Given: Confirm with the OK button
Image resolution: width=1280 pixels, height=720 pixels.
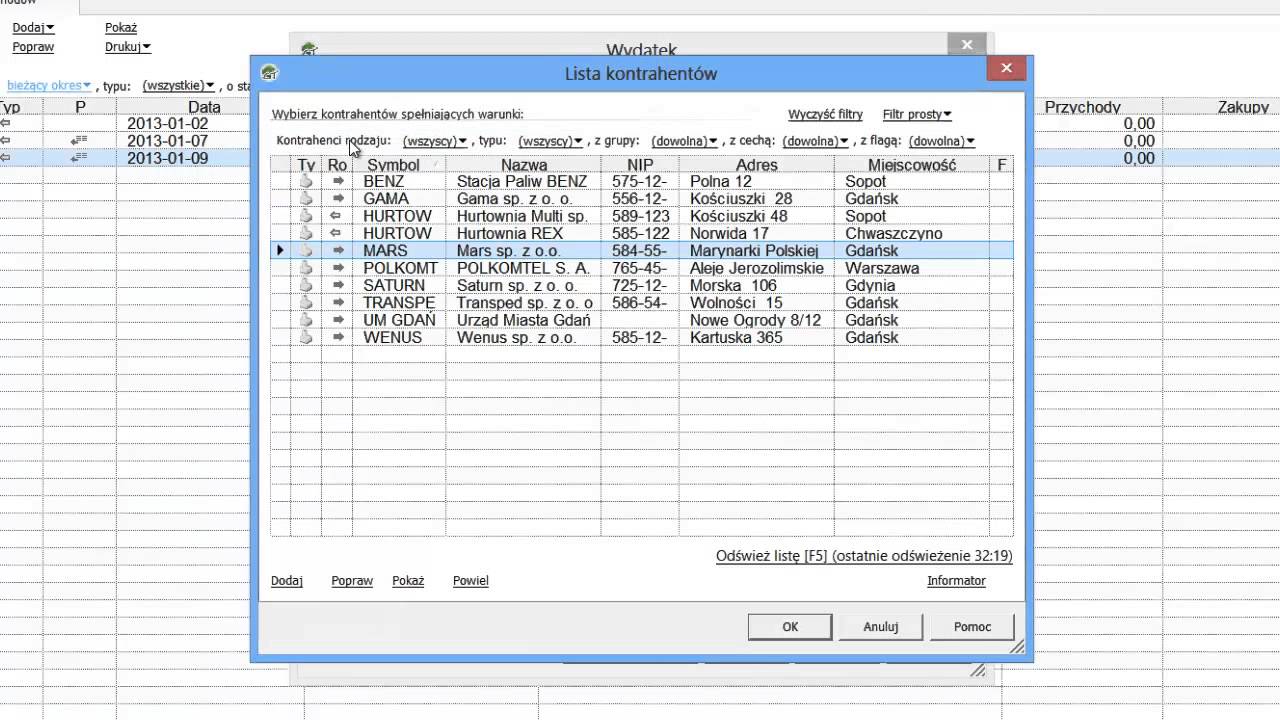Looking at the screenshot, I should point(790,627).
